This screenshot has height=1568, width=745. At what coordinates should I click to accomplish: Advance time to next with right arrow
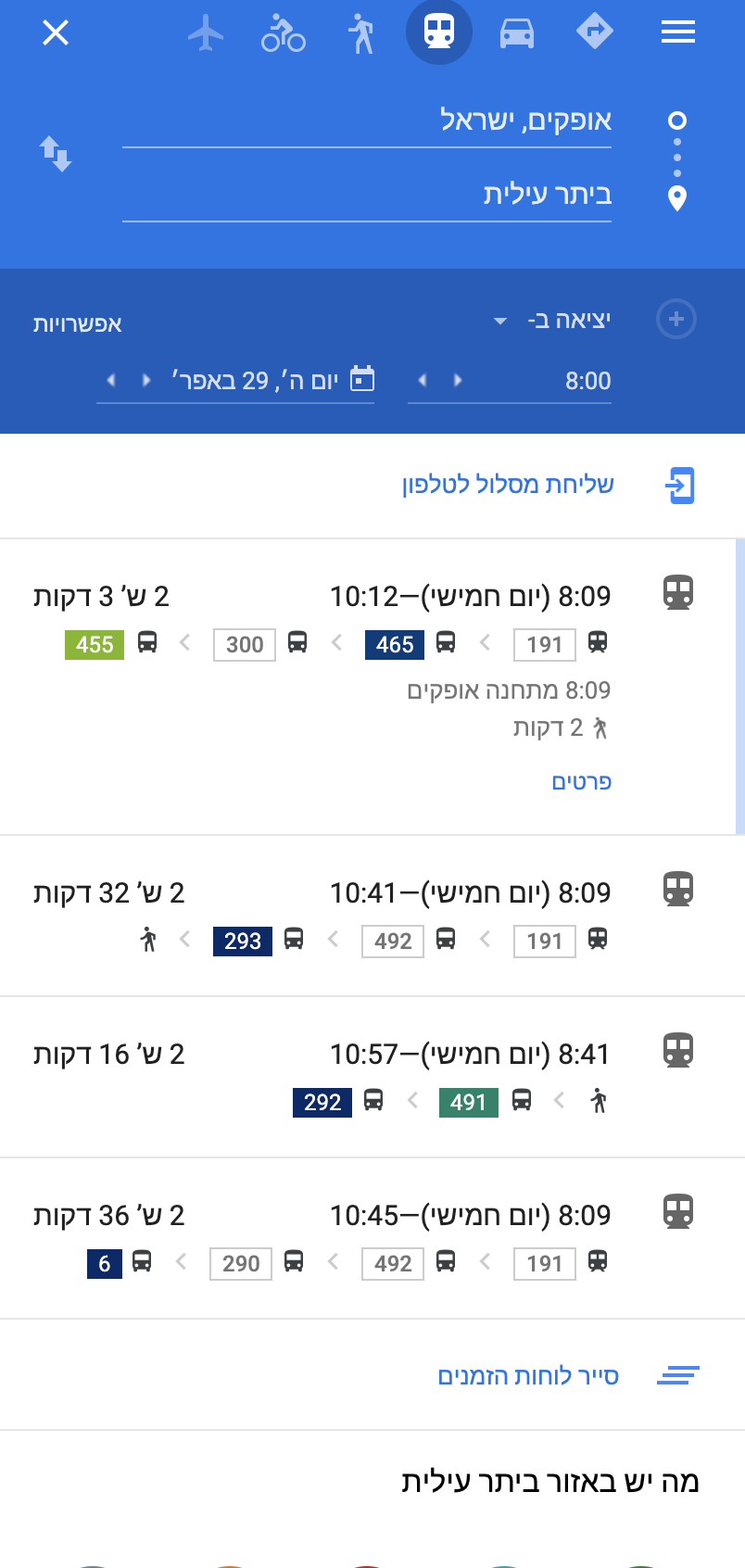[x=458, y=380]
